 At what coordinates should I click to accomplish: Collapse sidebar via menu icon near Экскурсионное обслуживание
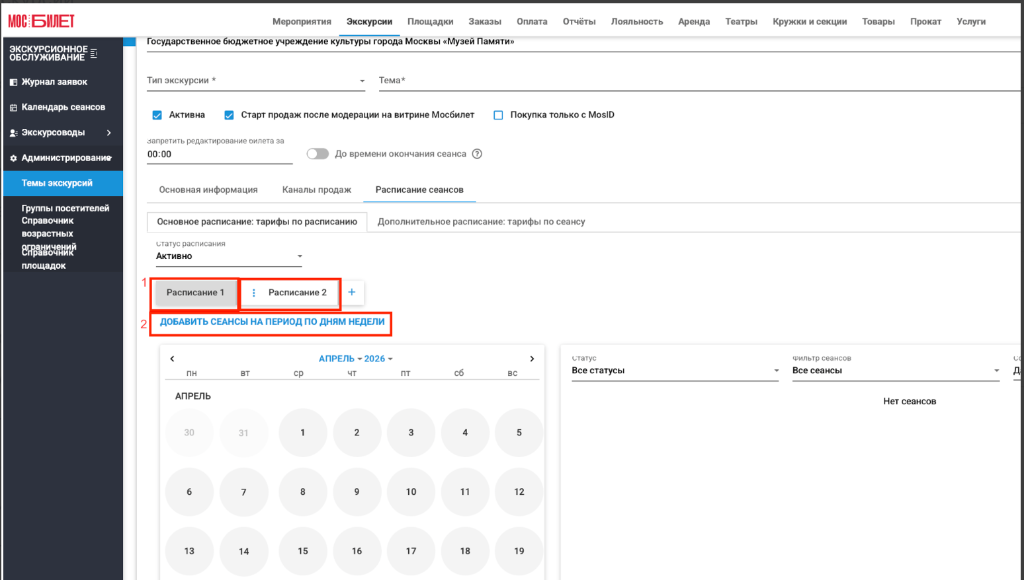click(94, 53)
